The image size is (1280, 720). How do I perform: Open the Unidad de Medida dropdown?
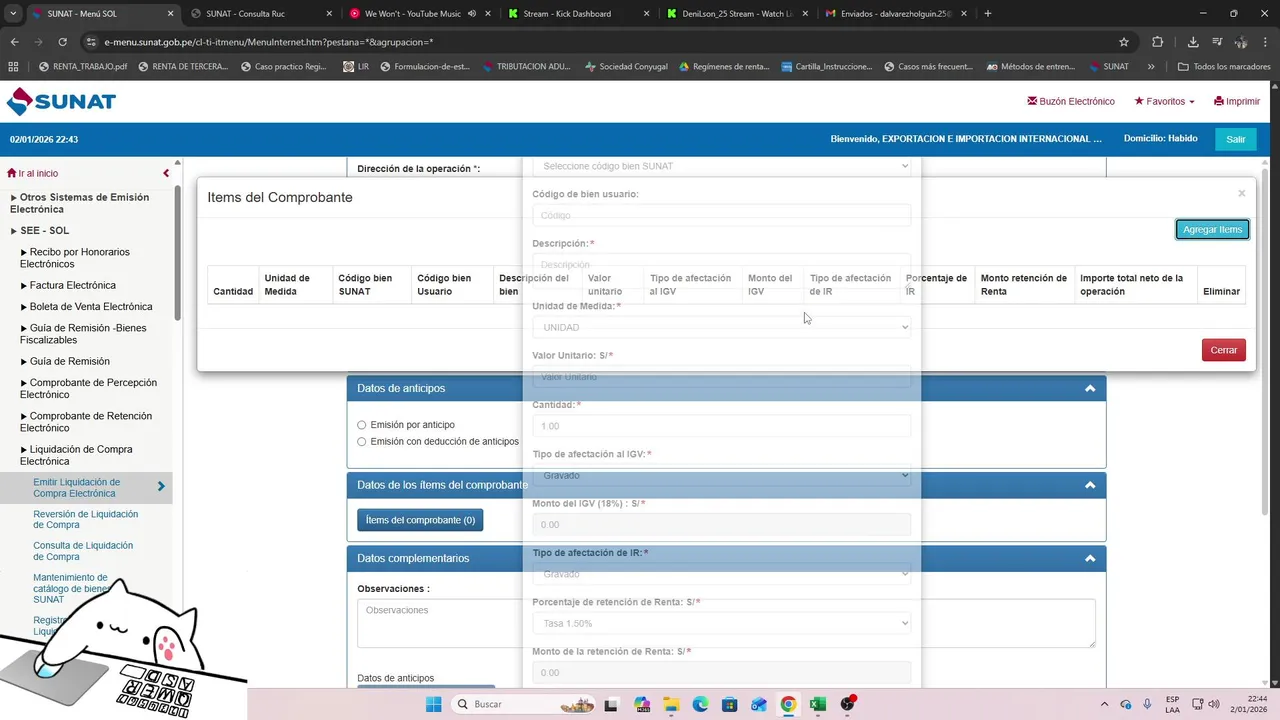click(x=722, y=327)
